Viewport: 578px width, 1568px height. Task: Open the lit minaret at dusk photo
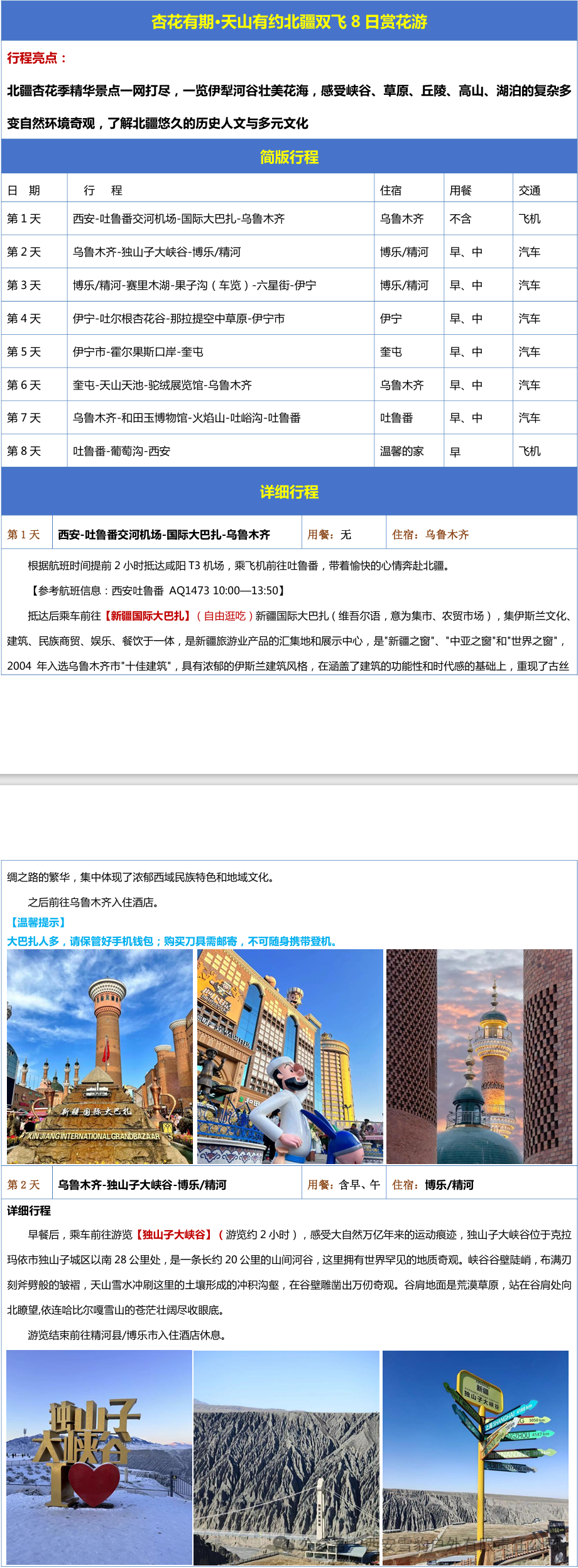click(479, 1057)
